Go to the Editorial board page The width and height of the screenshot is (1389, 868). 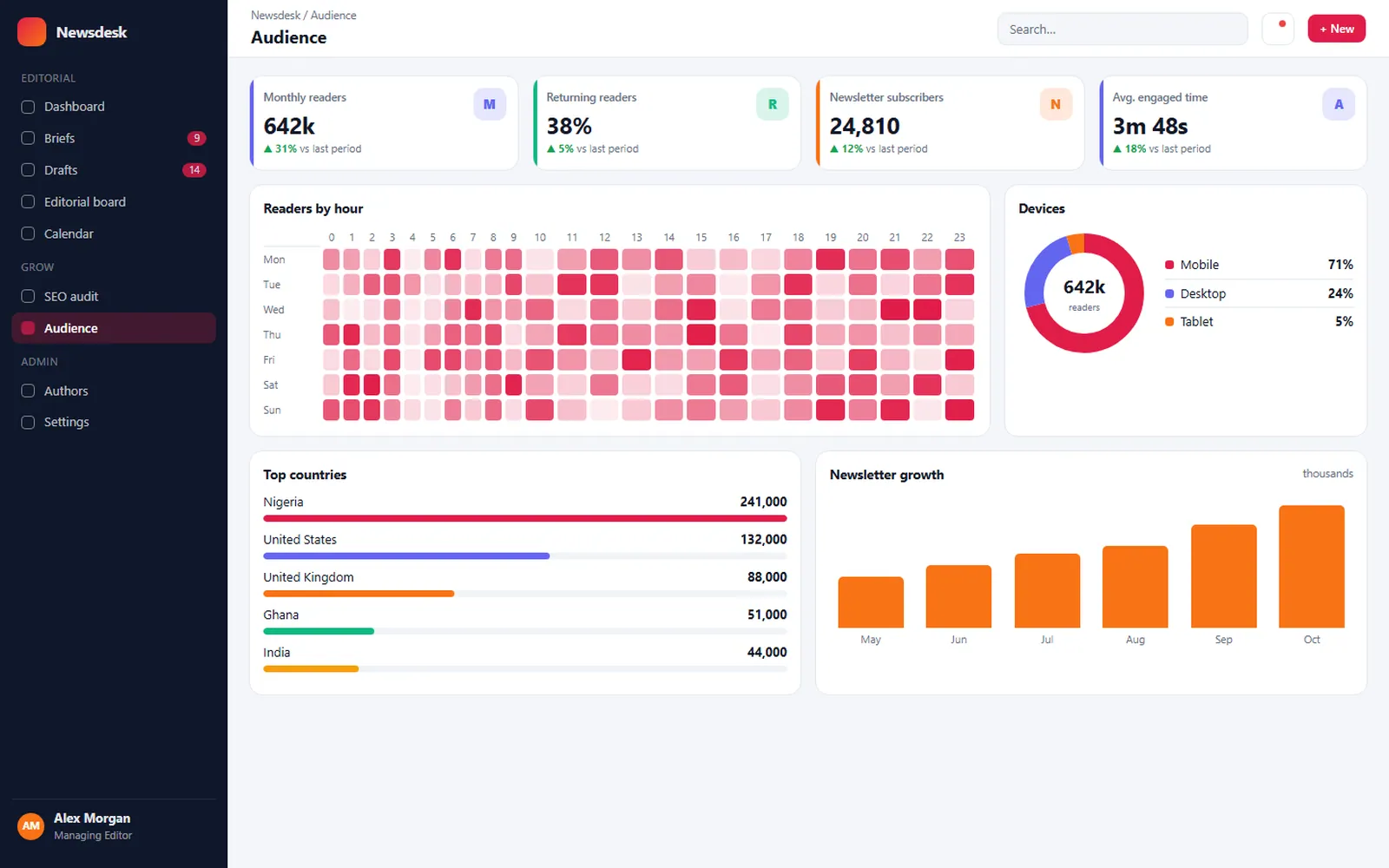(x=114, y=201)
